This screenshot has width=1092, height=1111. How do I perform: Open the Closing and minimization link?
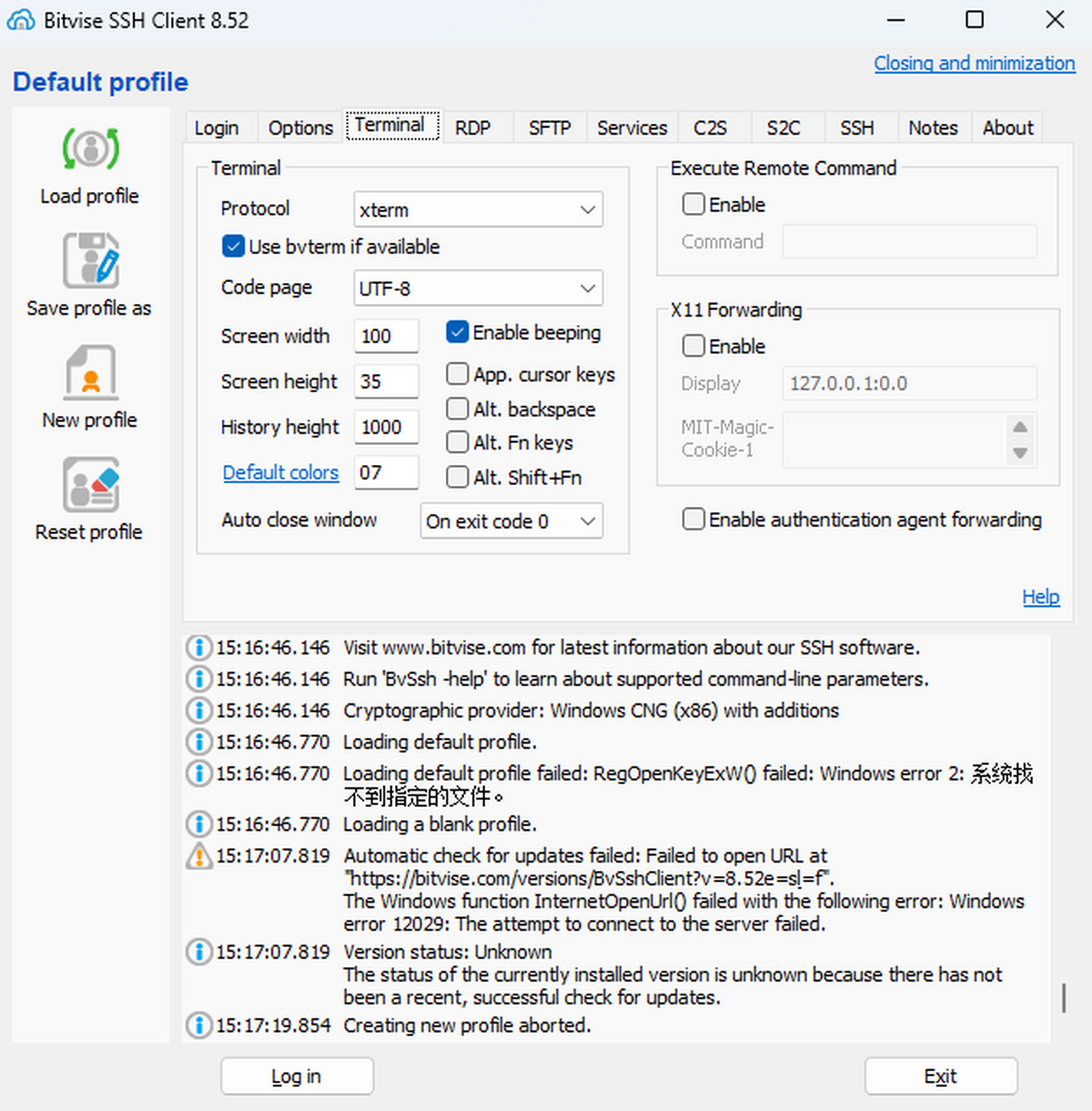[975, 63]
